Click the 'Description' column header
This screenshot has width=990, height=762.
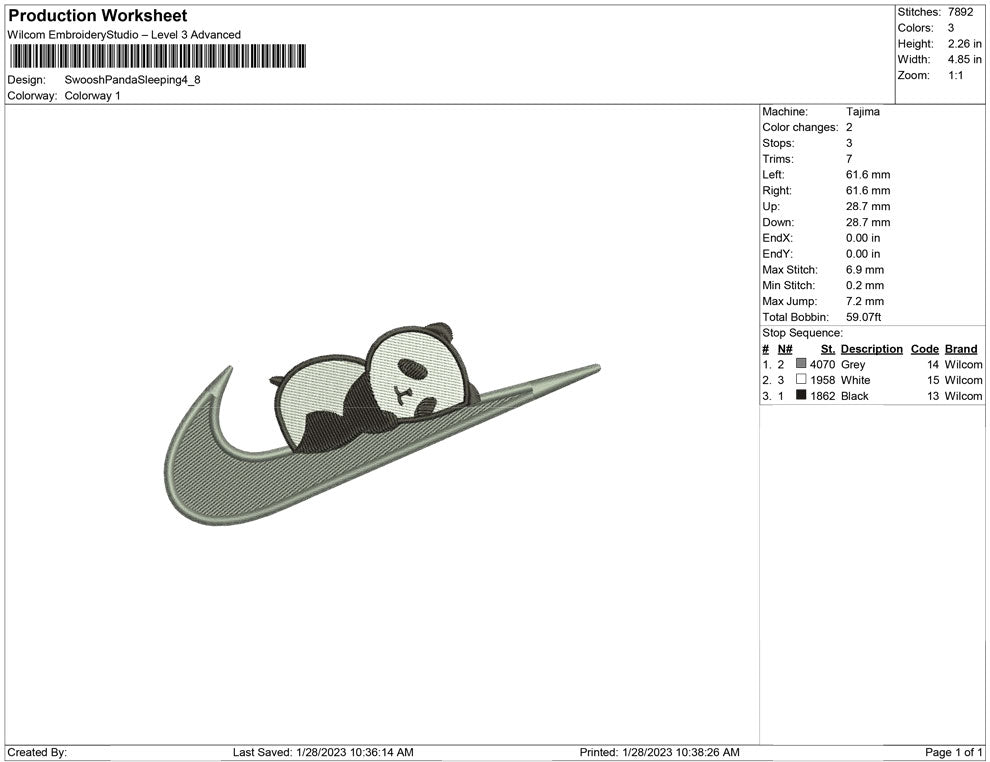point(871,349)
